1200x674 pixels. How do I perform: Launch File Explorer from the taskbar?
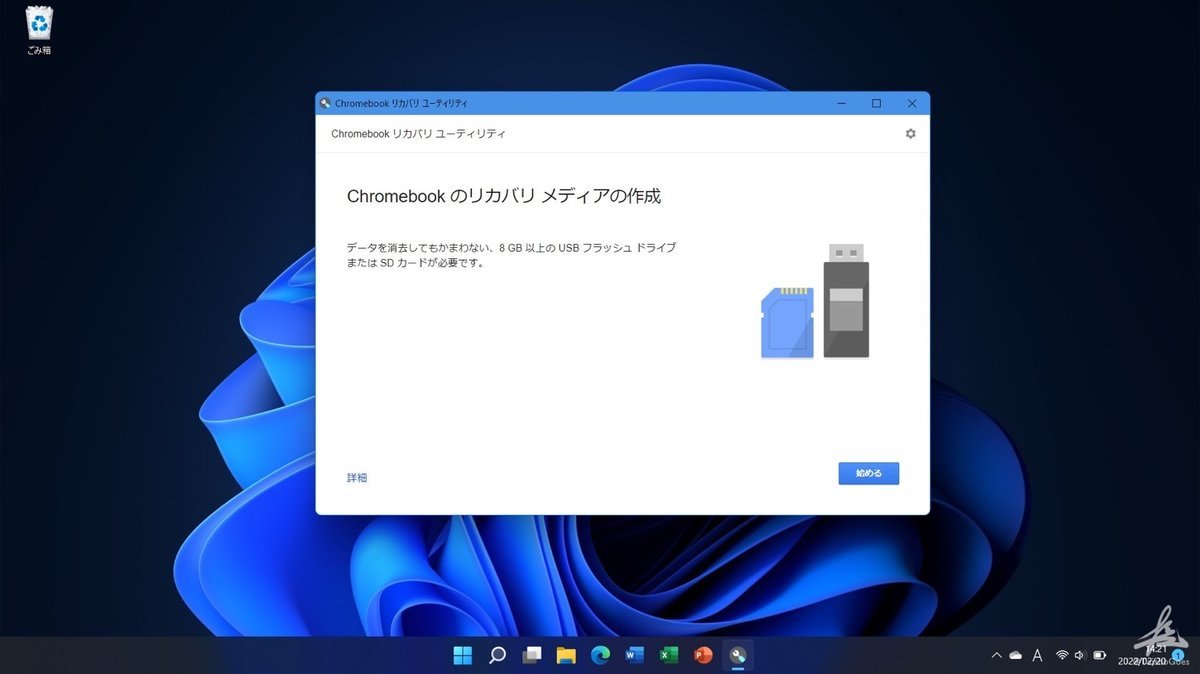566,655
